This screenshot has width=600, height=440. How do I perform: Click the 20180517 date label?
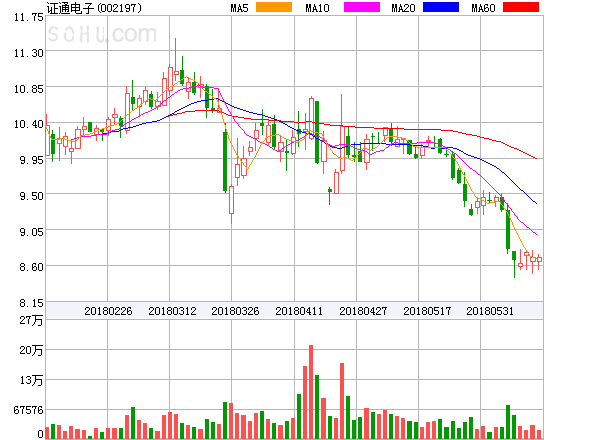(x=427, y=311)
